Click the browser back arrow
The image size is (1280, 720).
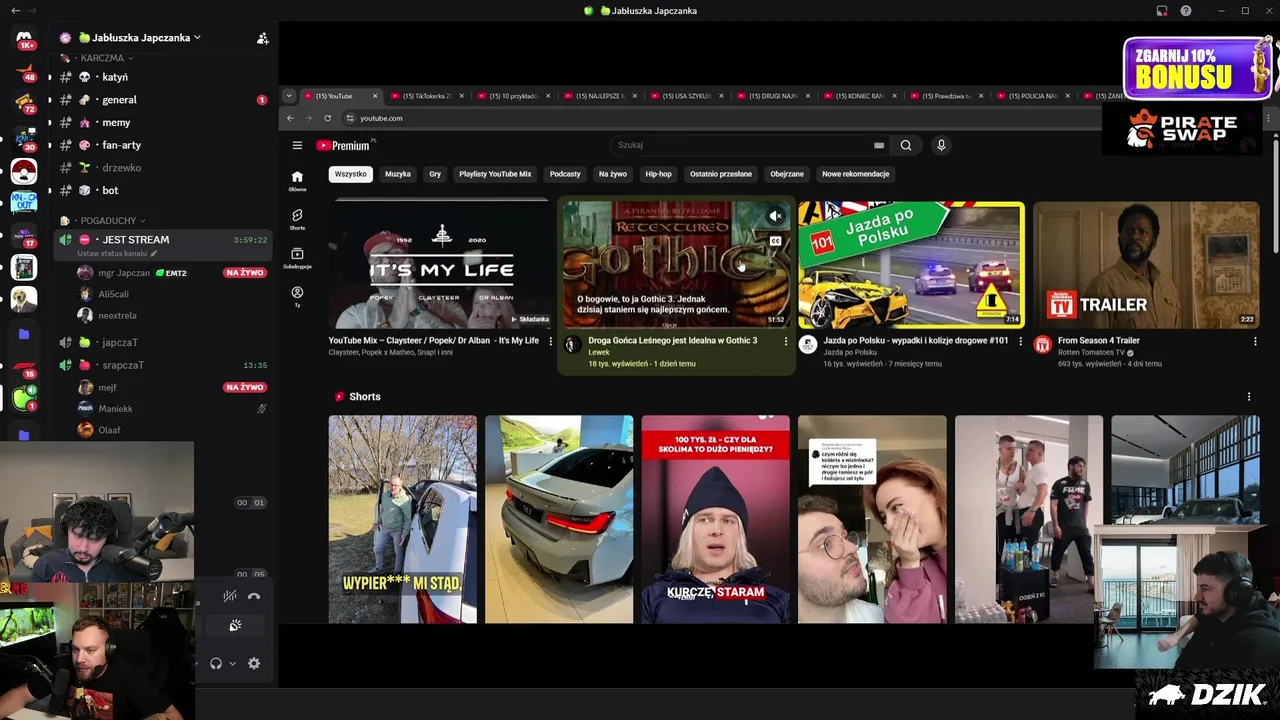(x=291, y=118)
